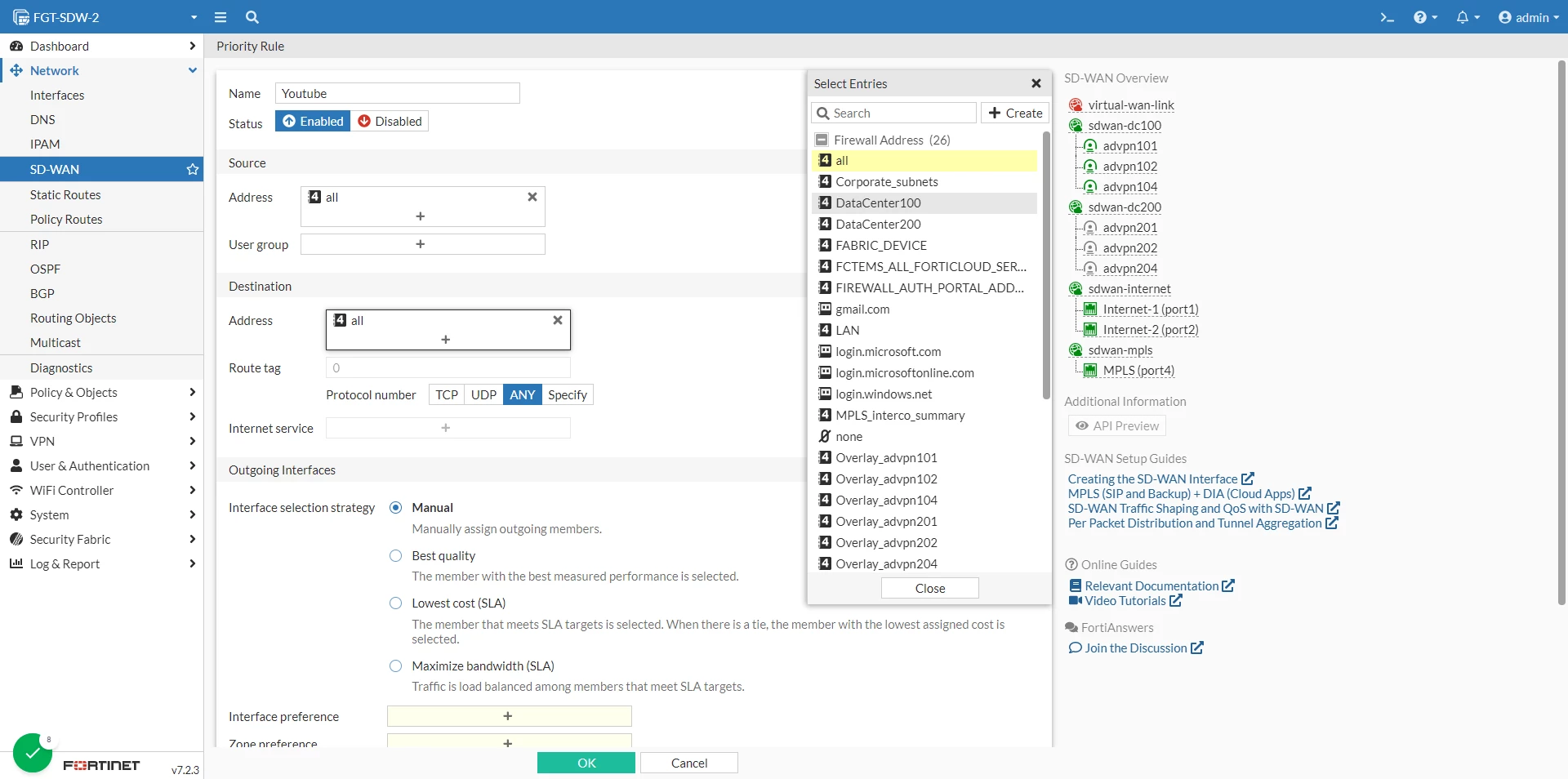The height and width of the screenshot is (779, 1568).
Task: Click the virtual-wan-link zone icon
Action: pyautogui.click(x=1076, y=105)
